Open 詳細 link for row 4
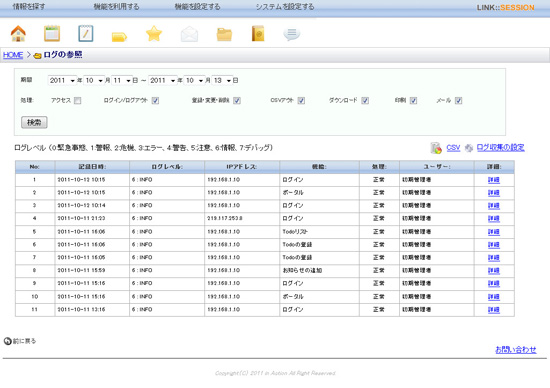Screen dimensions: 550x388 click(x=494, y=219)
